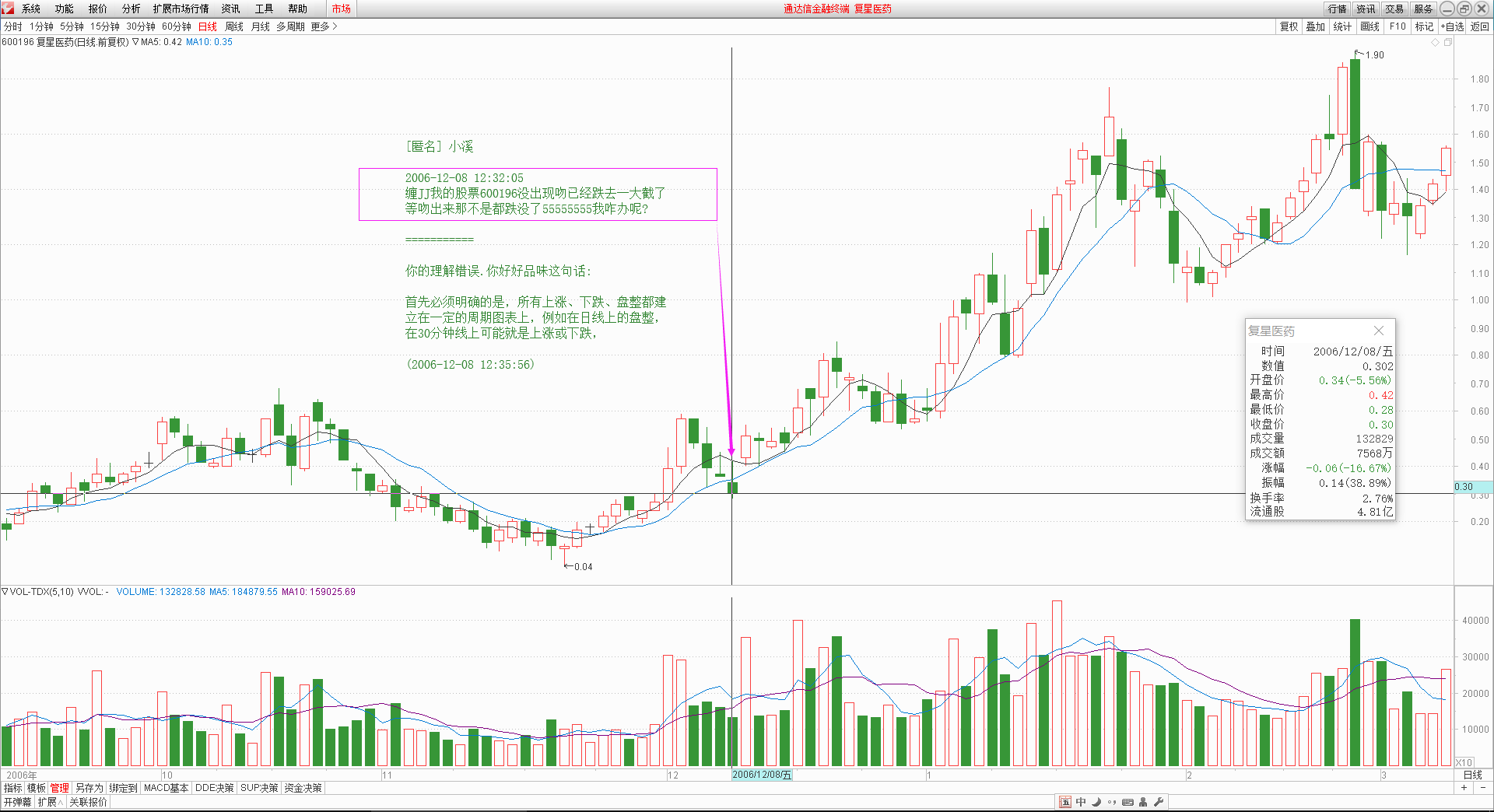Expand VOL-TDX indicator dropdown triangle
This screenshot has width=1494, height=812.
[x=5, y=592]
